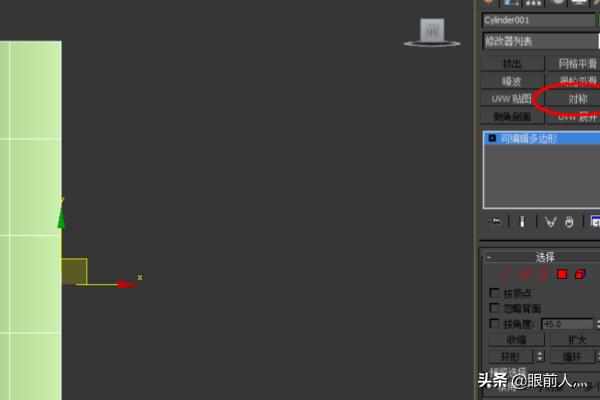Open the 修改器列表 modifier list dropdown

(540, 41)
